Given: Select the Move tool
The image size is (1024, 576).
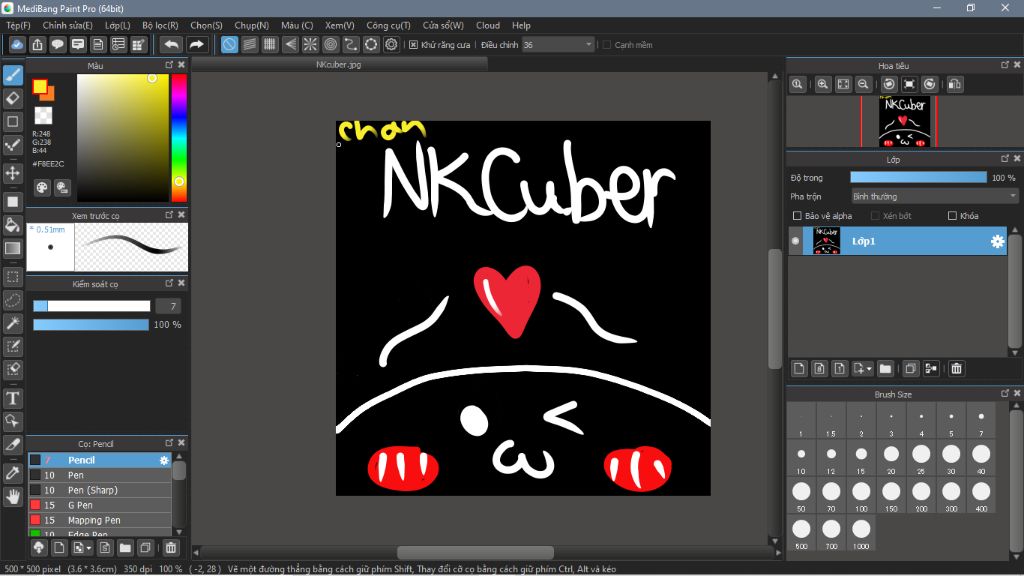Looking at the screenshot, I should [x=12, y=173].
